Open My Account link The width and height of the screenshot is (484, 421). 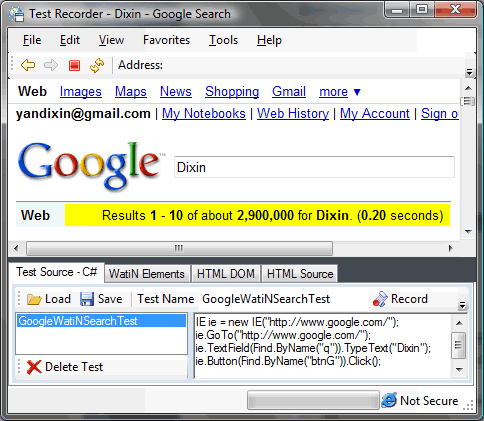point(375,114)
